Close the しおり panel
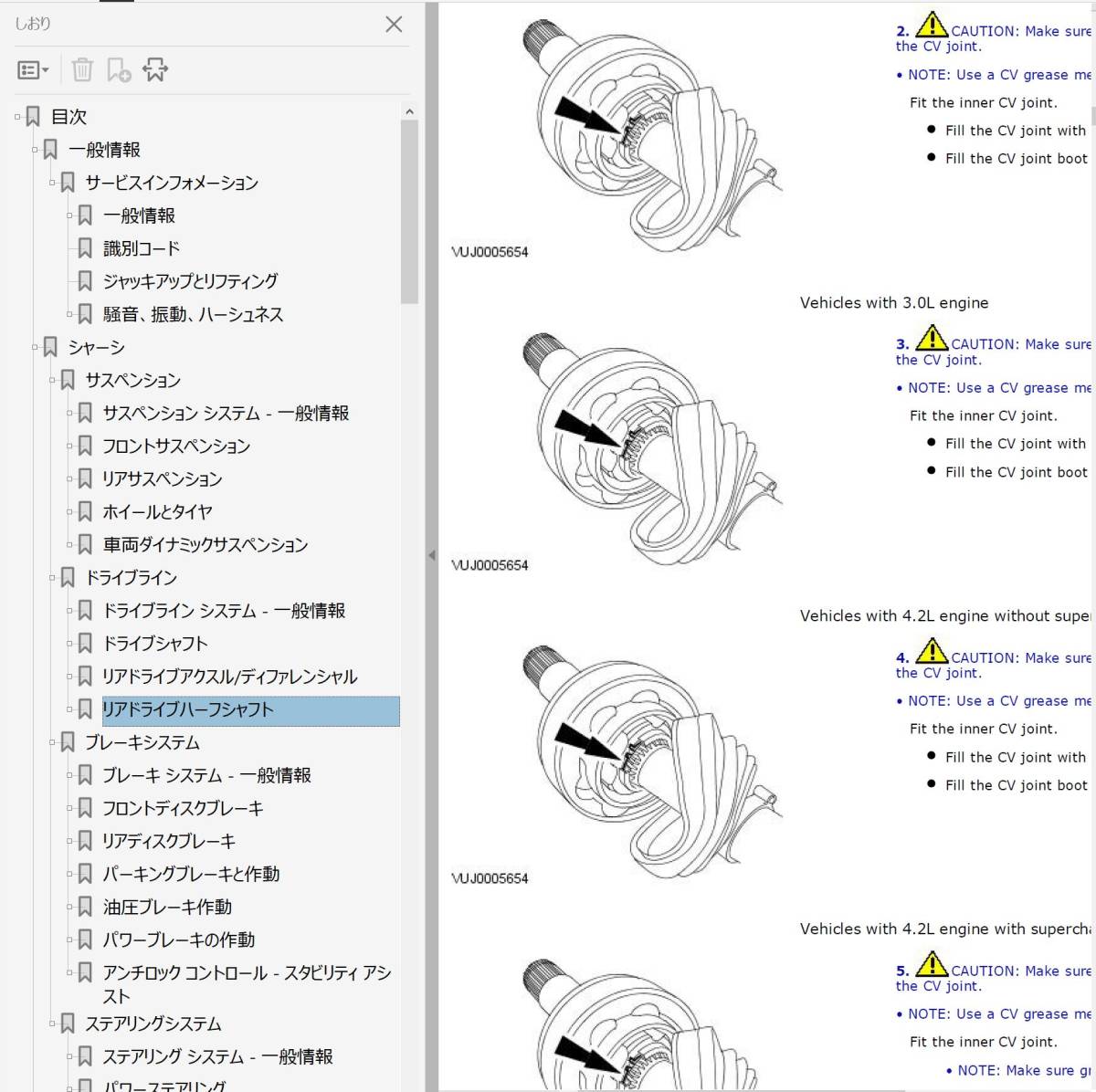Viewport: 1096px width, 1092px height. (394, 25)
